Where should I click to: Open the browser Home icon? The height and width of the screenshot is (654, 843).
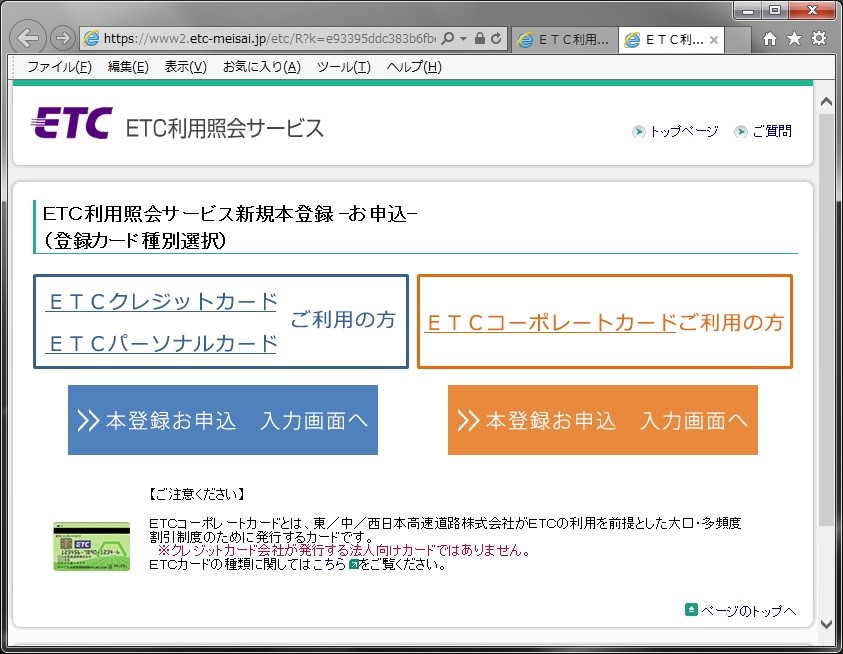coord(770,38)
